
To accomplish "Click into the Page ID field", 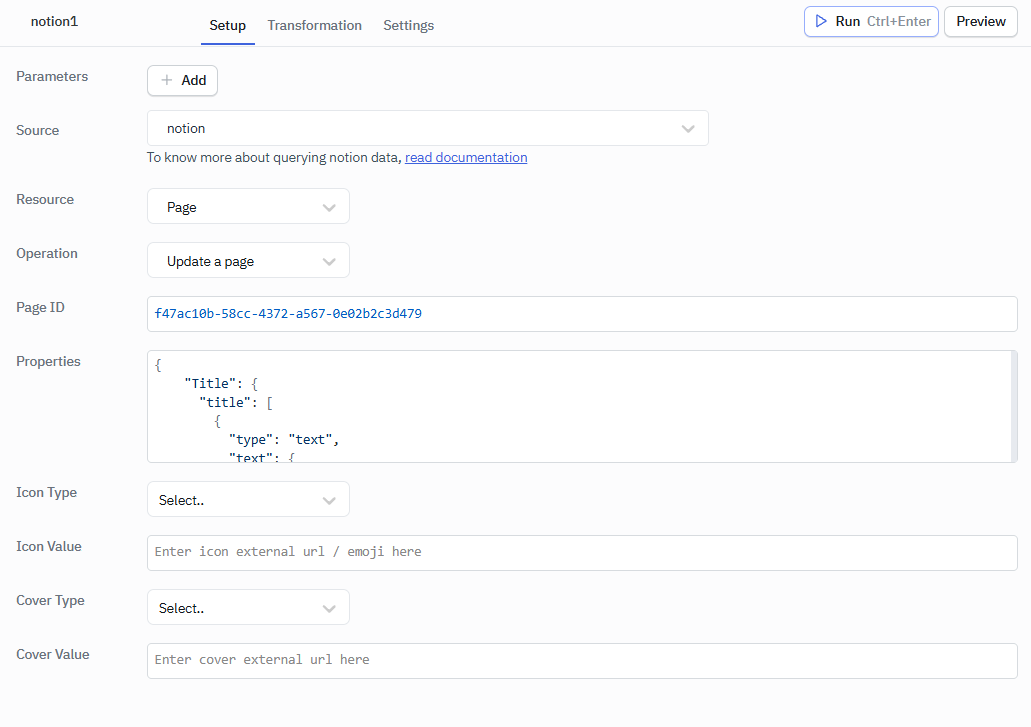I will click(x=582, y=314).
